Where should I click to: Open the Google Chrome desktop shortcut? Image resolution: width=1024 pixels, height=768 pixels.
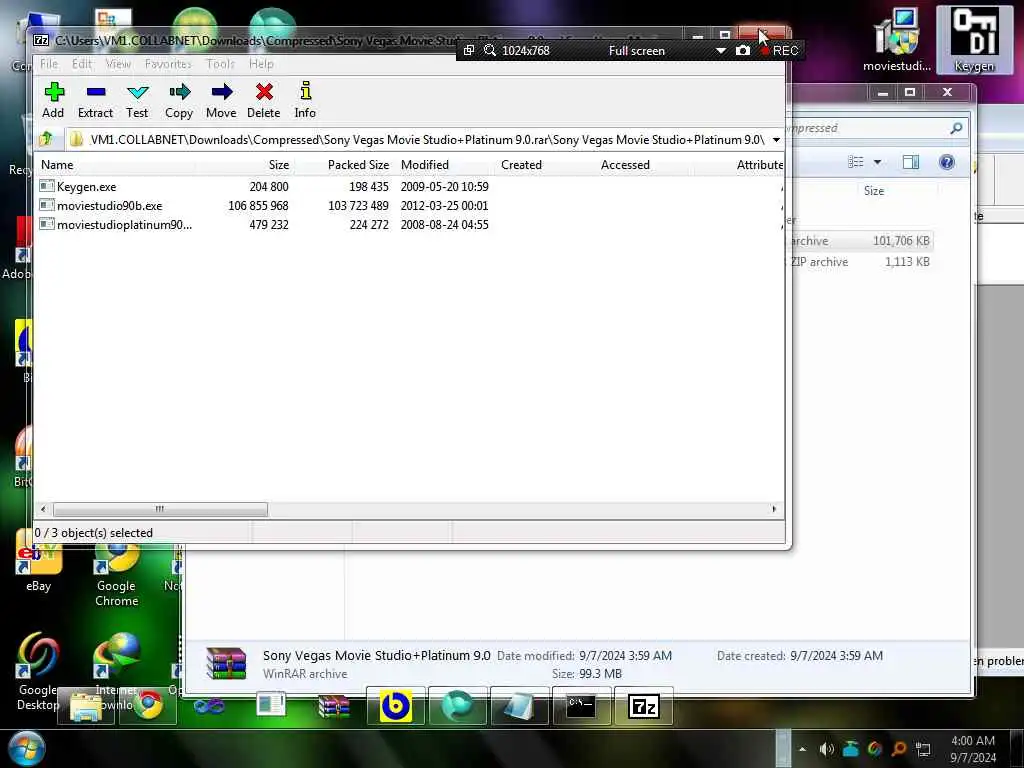[x=116, y=575]
